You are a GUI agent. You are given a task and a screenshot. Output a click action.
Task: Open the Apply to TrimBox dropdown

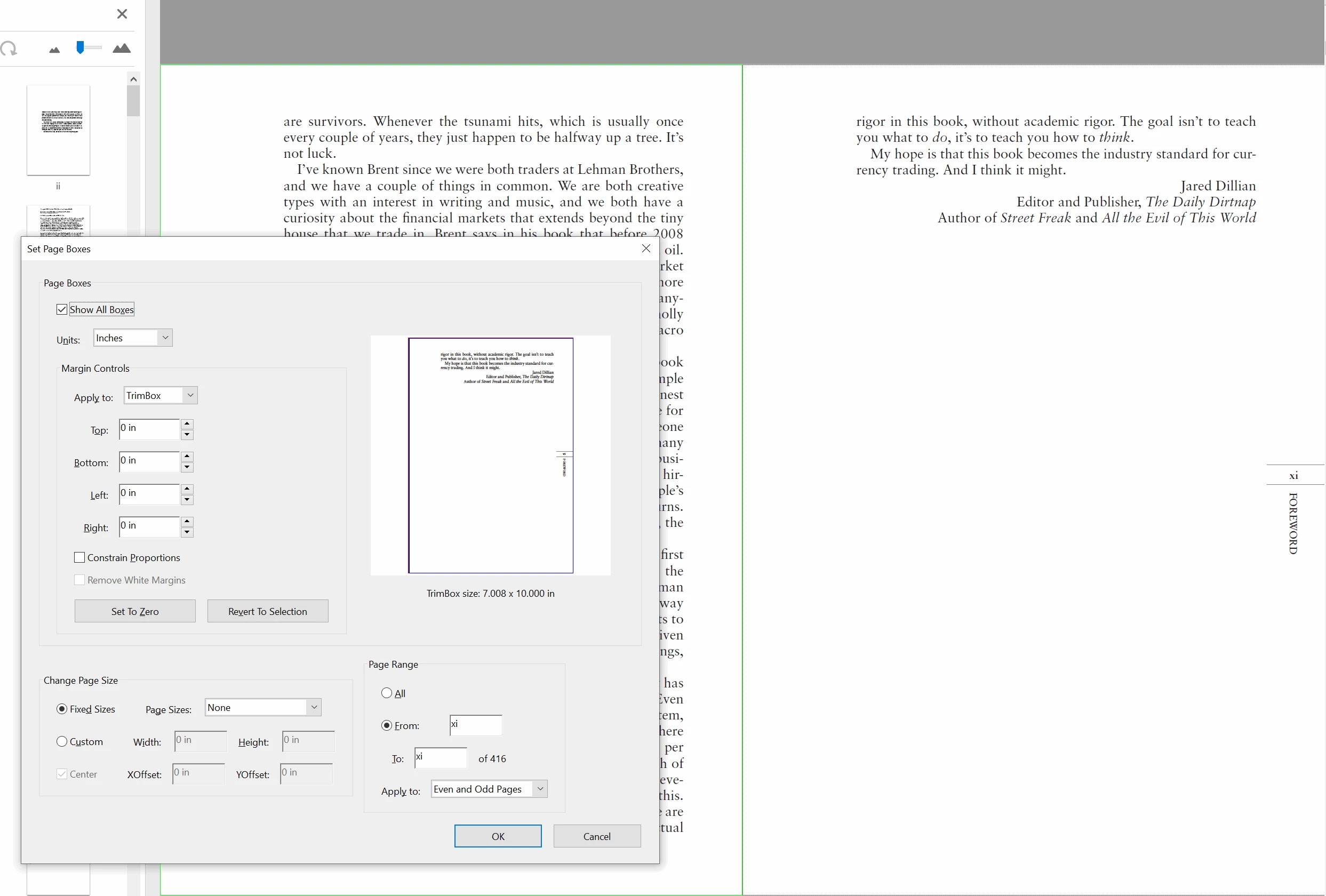point(161,395)
